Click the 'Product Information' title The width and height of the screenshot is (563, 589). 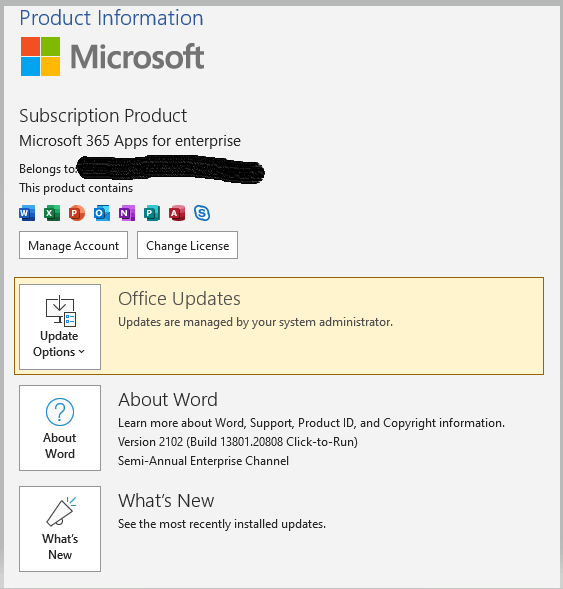(x=112, y=18)
